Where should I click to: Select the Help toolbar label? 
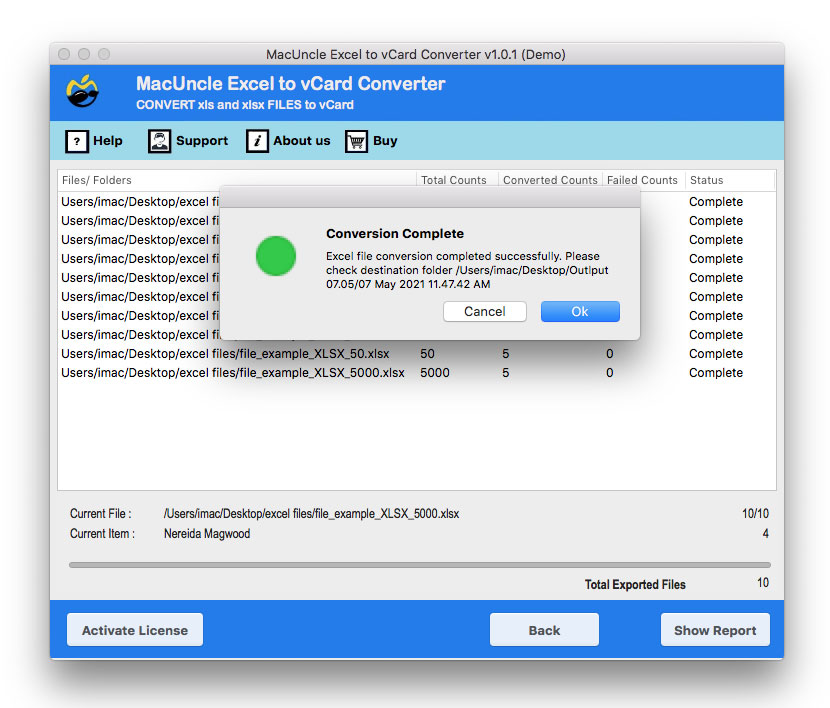coord(108,141)
